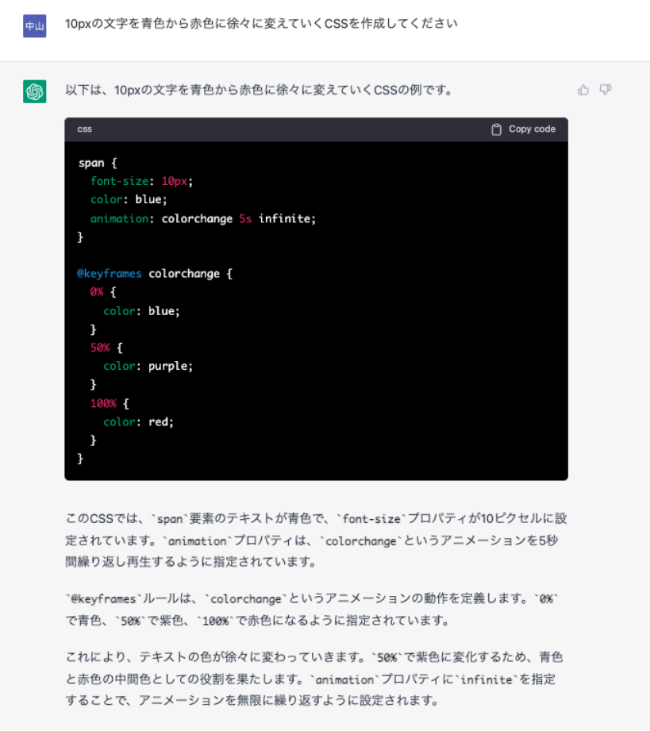Viewport: 650px width, 731px height.
Task: Click the 50% keyframe line
Action: tap(106, 347)
